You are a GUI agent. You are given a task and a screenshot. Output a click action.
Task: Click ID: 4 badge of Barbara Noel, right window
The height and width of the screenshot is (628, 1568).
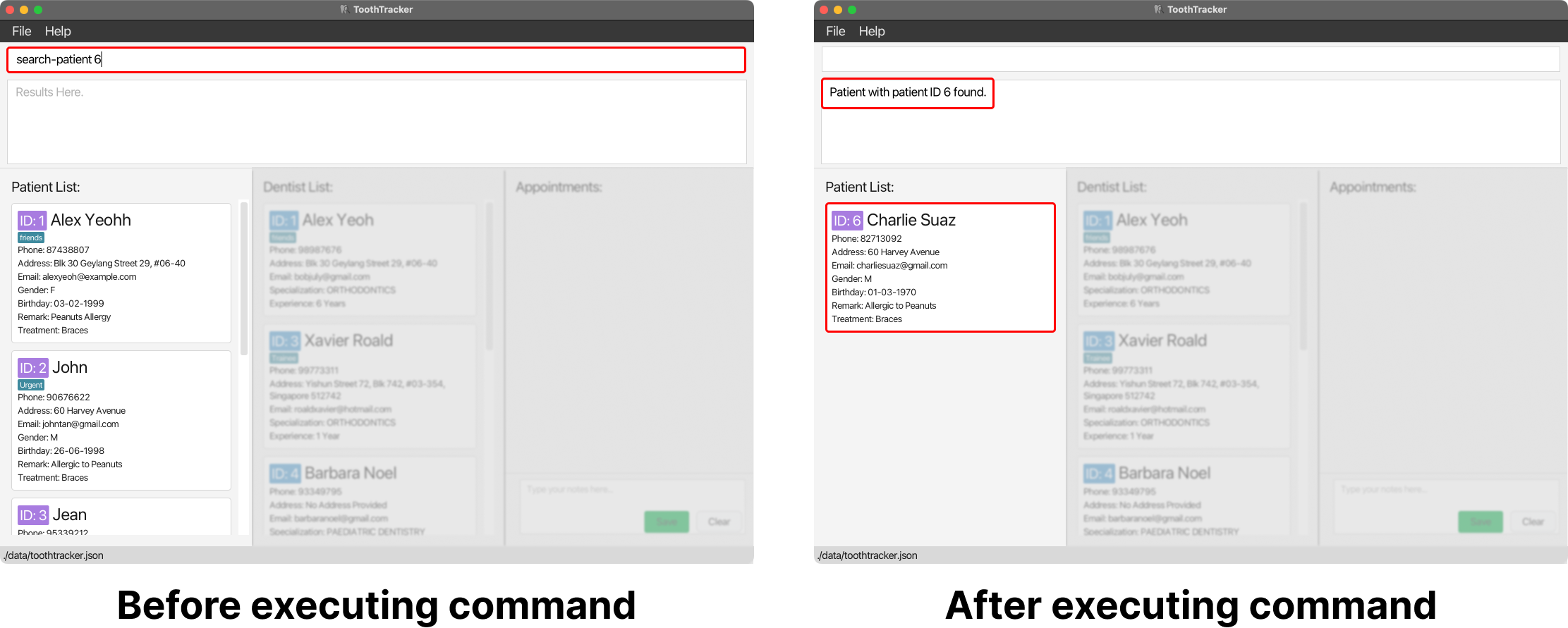pyautogui.click(x=1099, y=474)
